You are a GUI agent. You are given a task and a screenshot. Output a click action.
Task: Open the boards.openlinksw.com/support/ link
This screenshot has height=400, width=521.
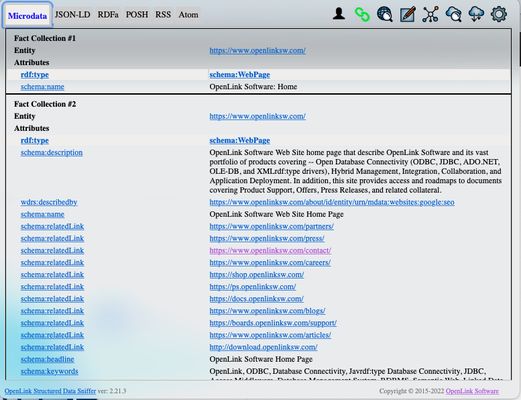pyautogui.click(x=273, y=323)
